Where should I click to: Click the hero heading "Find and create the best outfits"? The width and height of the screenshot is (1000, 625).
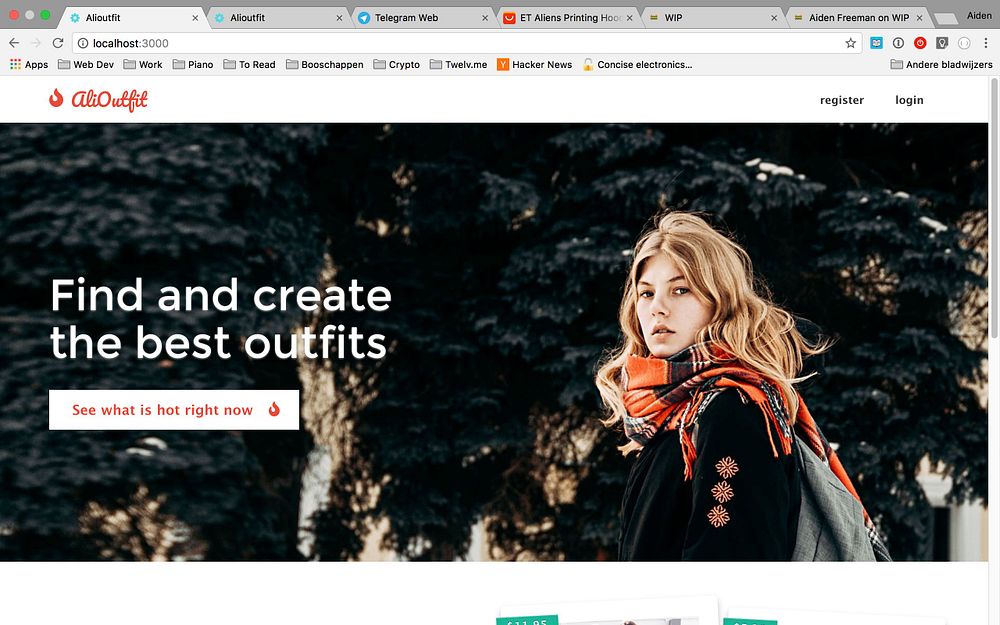[x=221, y=319]
